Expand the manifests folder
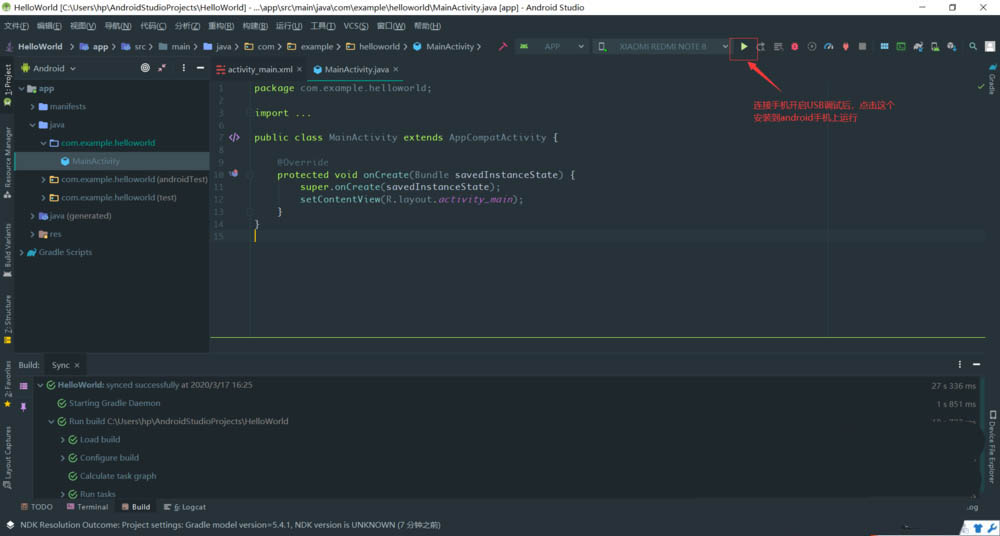 point(33,107)
